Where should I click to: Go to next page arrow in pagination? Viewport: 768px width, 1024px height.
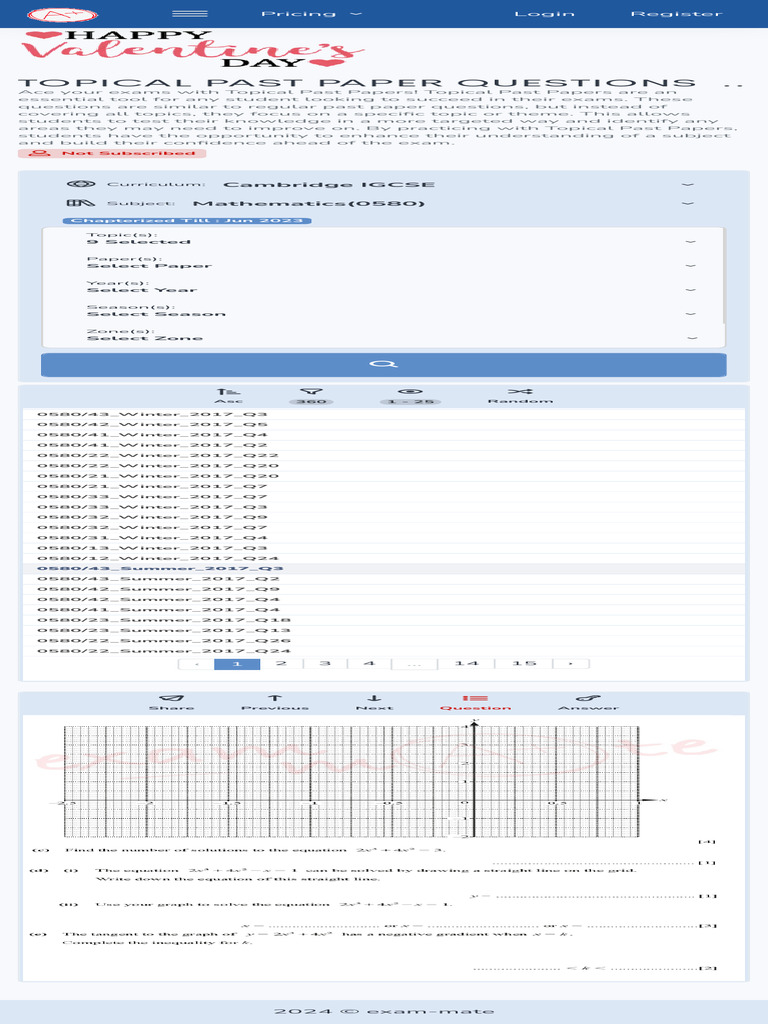[x=571, y=664]
